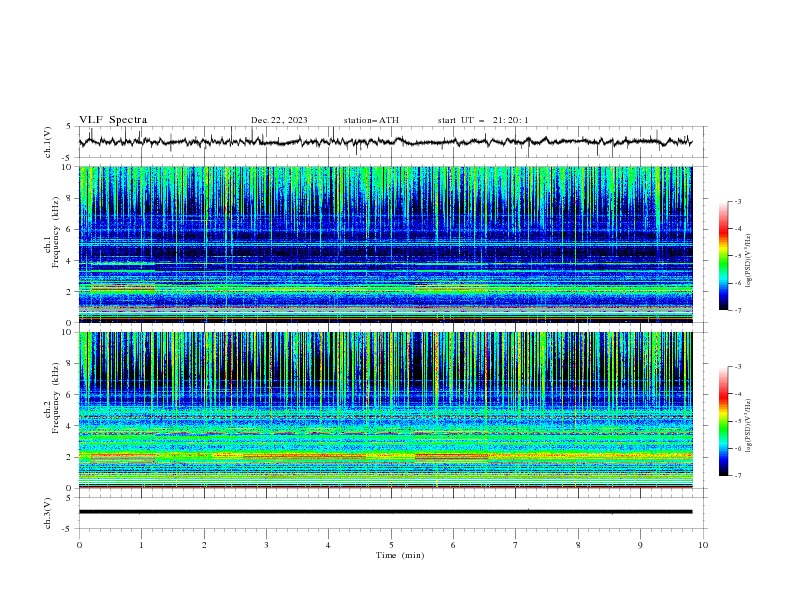Click the time axis tick label "7"

(516, 545)
